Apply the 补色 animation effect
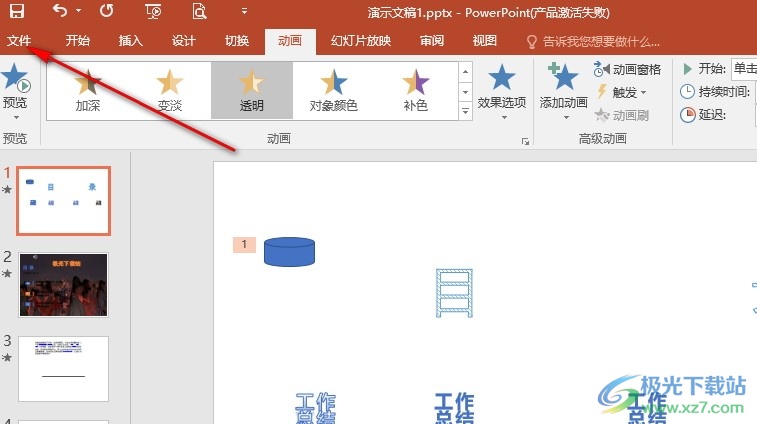The image size is (757, 424). click(x=415, y=91)
